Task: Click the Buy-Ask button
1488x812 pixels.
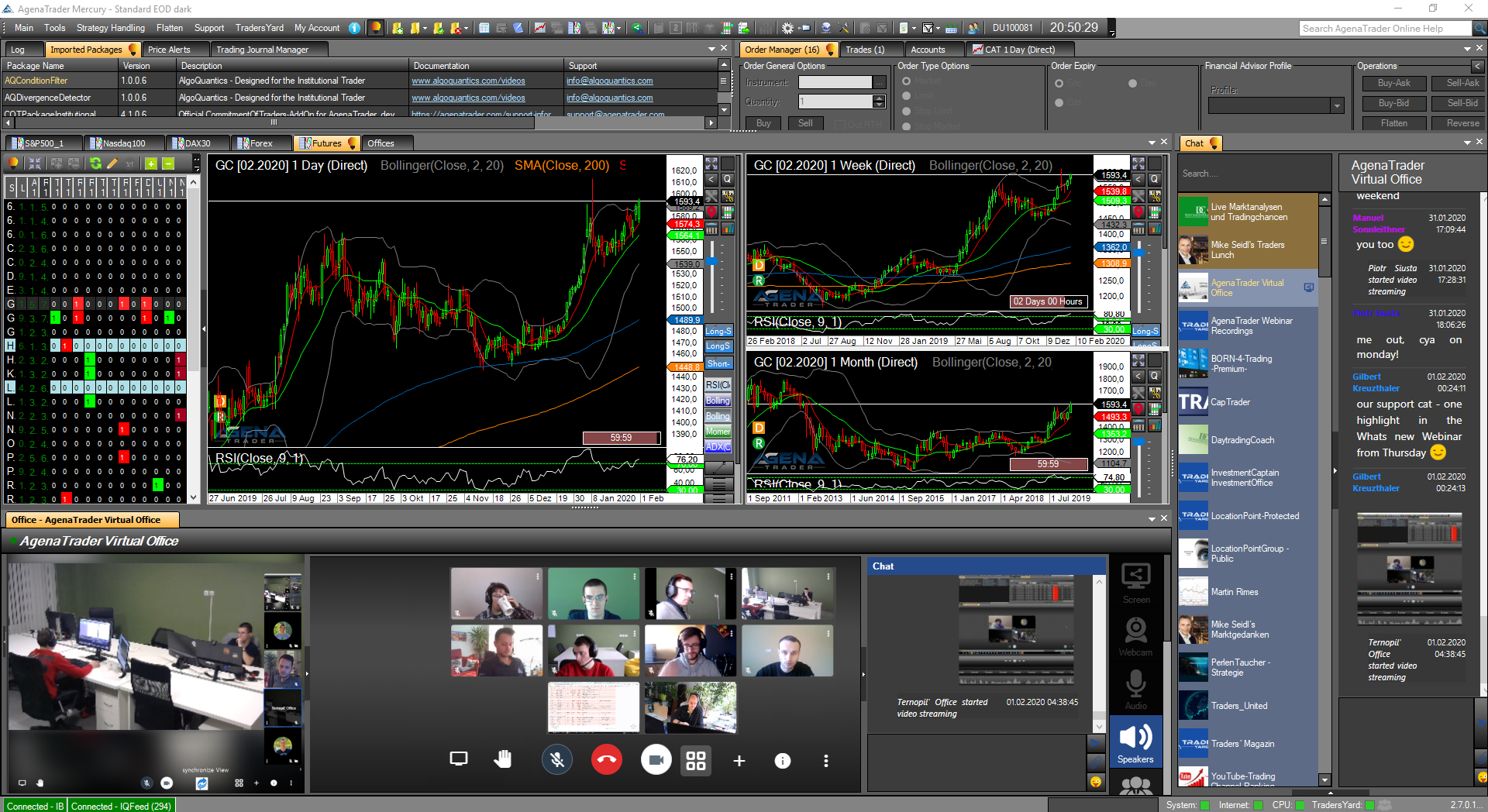Action: pyautogui.click(x=1393, y=83)
